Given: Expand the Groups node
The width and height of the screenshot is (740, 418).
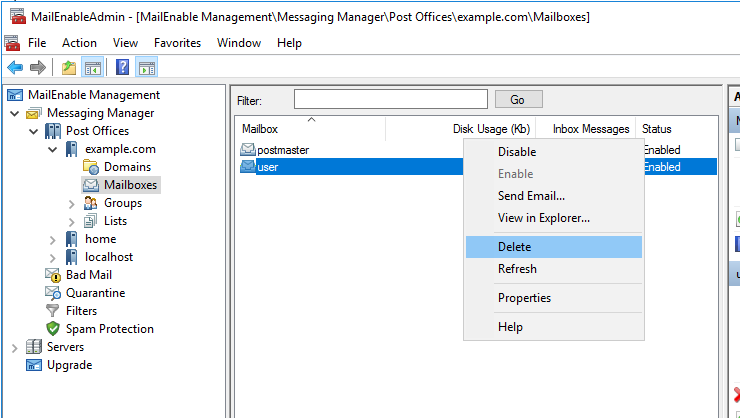Looking at the screenshot, I should 72,204.
